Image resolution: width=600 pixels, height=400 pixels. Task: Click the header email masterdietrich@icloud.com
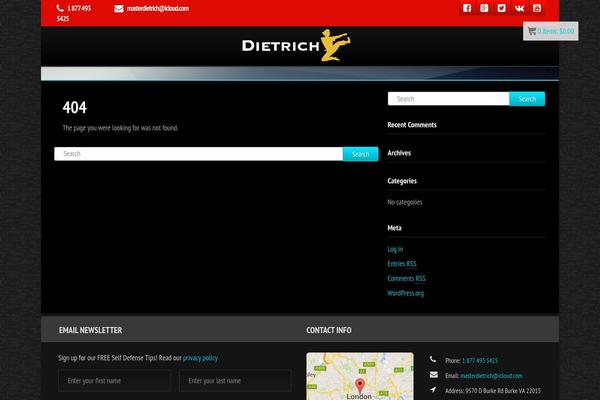tap(158, 8)
